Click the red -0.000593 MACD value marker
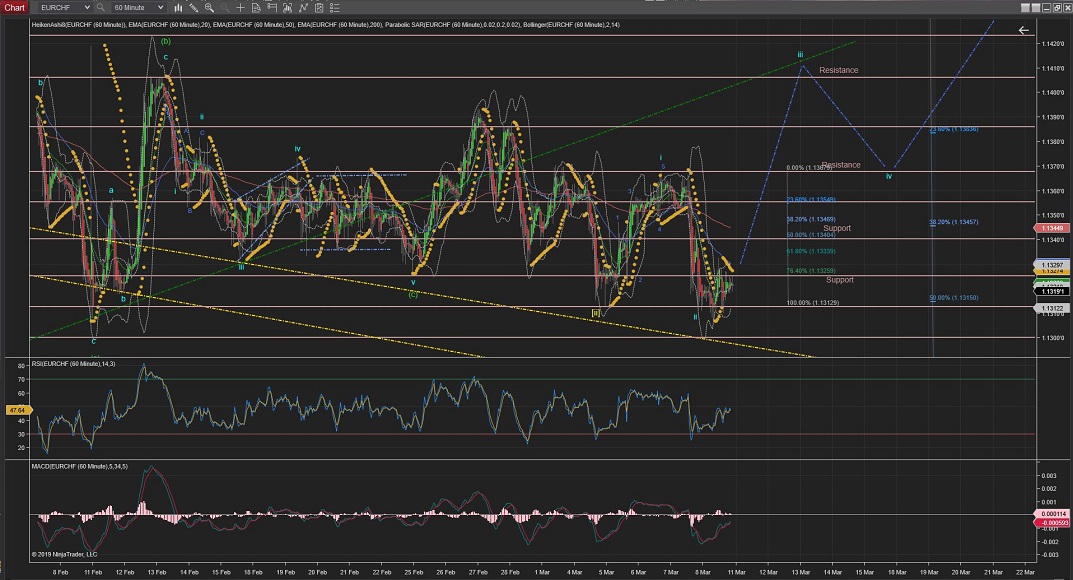 (x=1053, y=523)
